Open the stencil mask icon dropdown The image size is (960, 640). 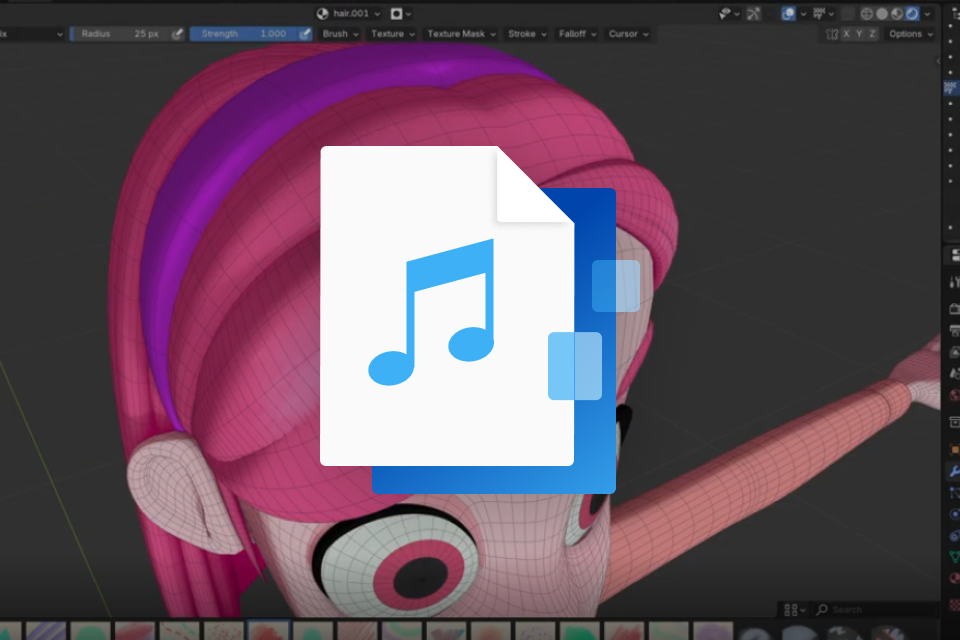click(x=401, y=13)
